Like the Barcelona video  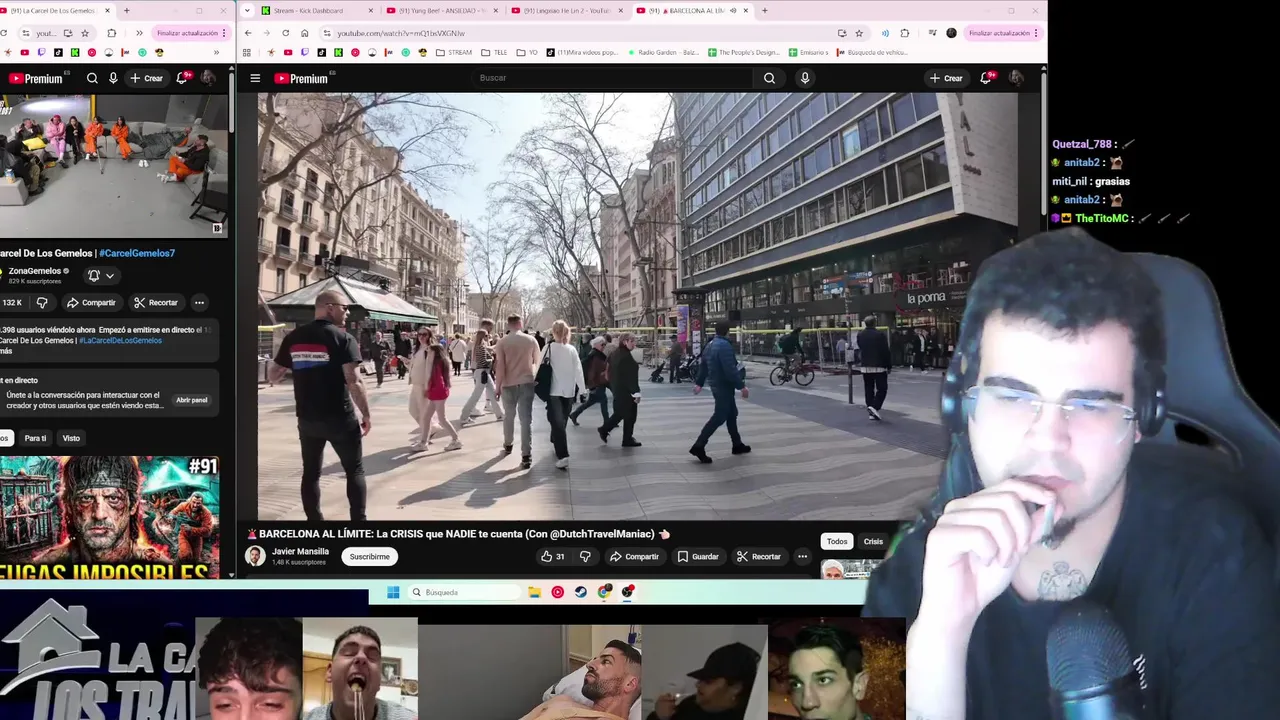click(x=553, y=557)
